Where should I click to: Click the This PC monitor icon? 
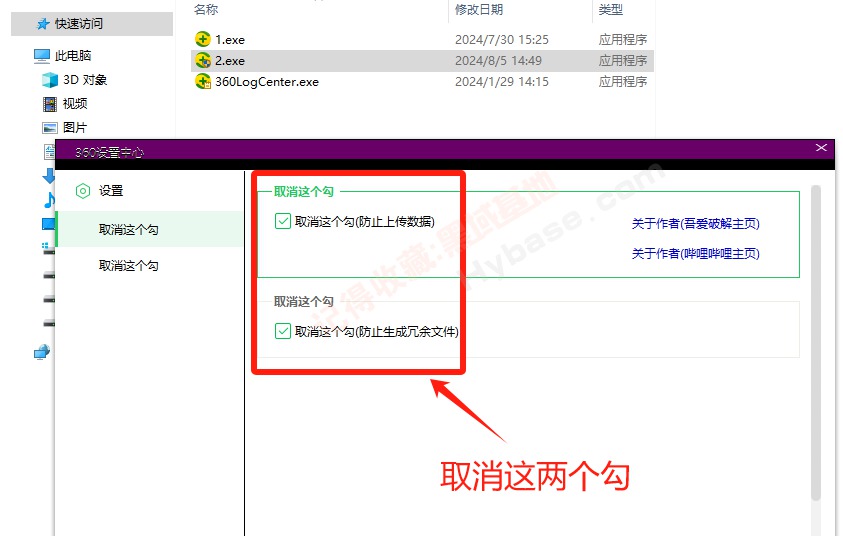tap(41, 56)
